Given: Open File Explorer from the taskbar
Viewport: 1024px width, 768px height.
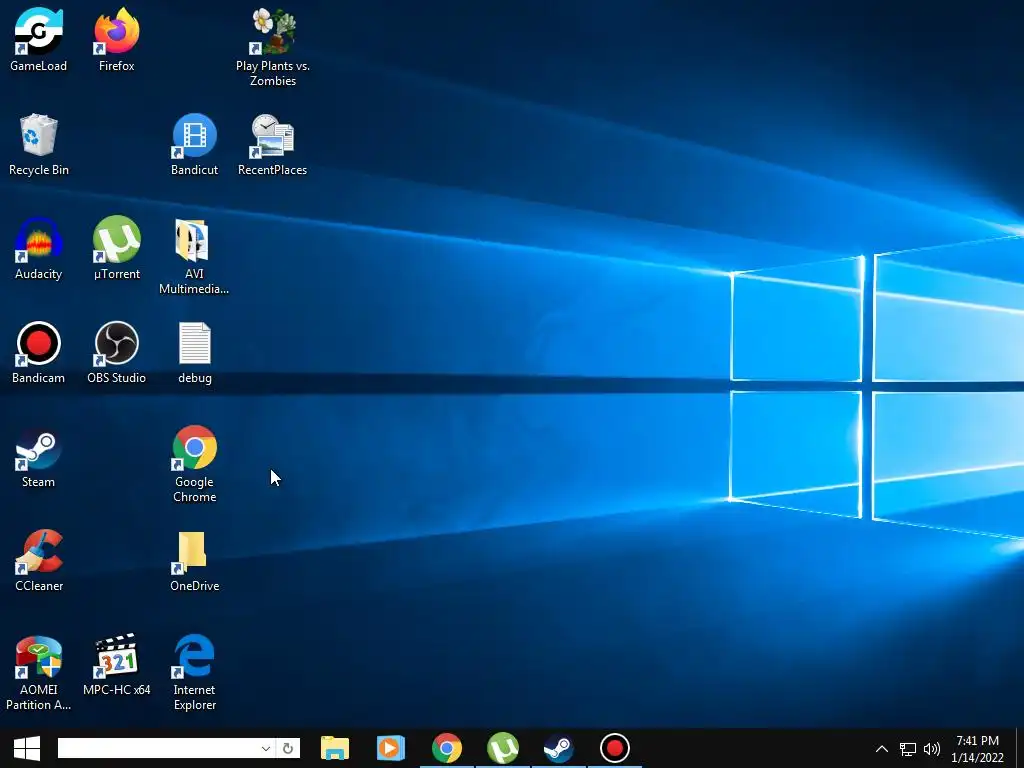Looking at the screenshot, I should 335,748.
